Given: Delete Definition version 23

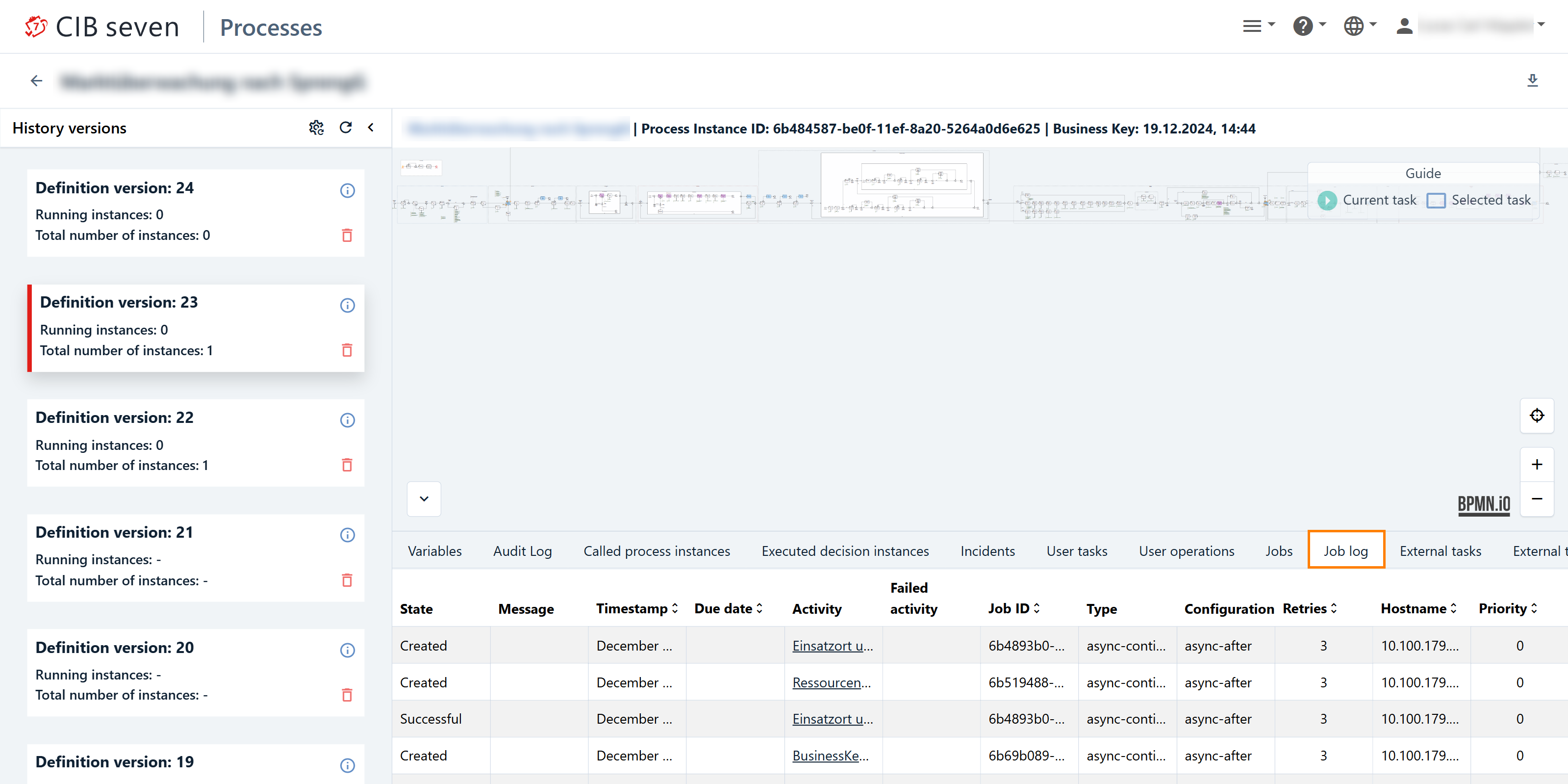Looking at the screenshot, I should pyautogui.click(x=347, y=350).
